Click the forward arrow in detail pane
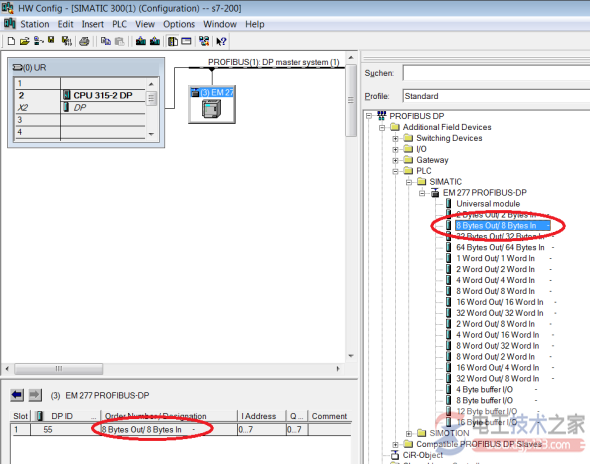 click(35, 395)
